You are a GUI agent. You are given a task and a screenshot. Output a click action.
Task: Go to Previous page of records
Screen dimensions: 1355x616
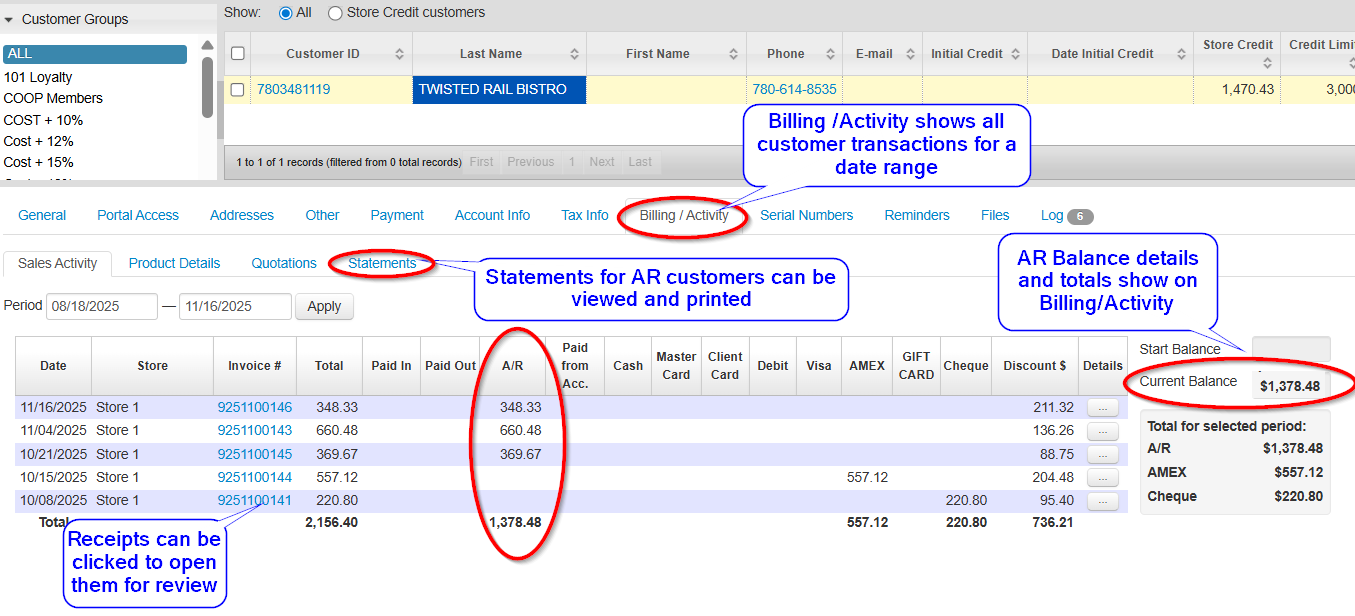[530, 161]
